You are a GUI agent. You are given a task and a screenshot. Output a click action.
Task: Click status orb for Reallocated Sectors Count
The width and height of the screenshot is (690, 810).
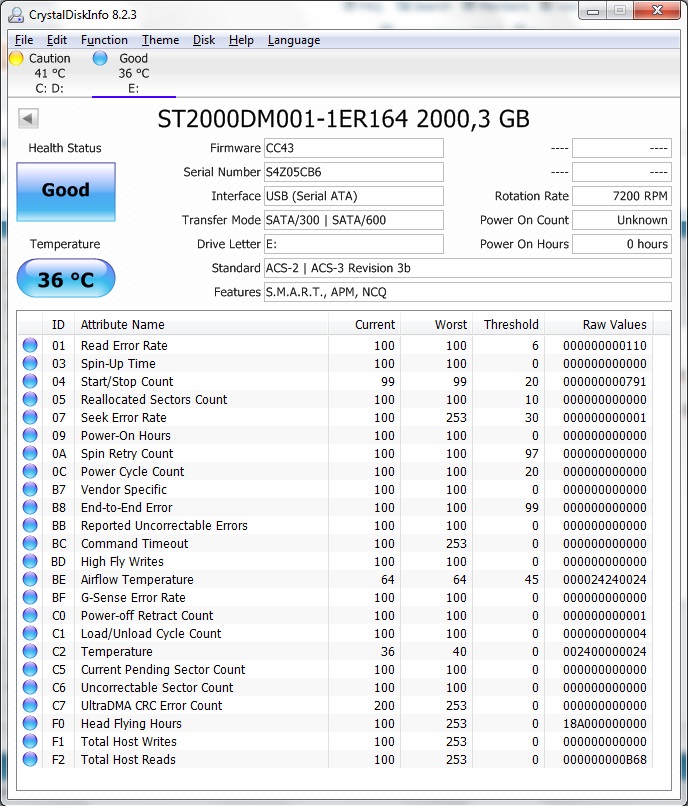pos(30,399)
